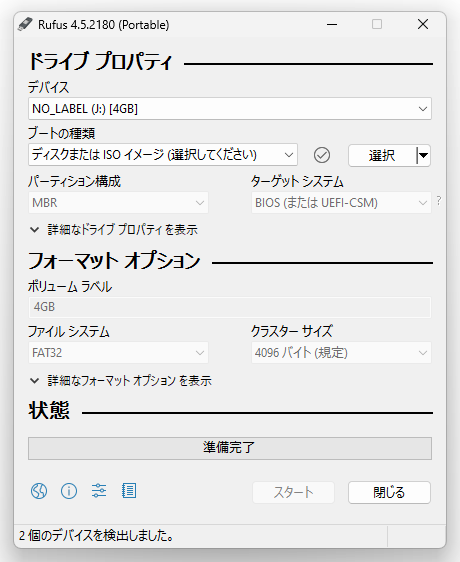This screenshot has height=562, width=460.
Task: Click the ドライブ プロパティ heading
Action: point(100,61)
